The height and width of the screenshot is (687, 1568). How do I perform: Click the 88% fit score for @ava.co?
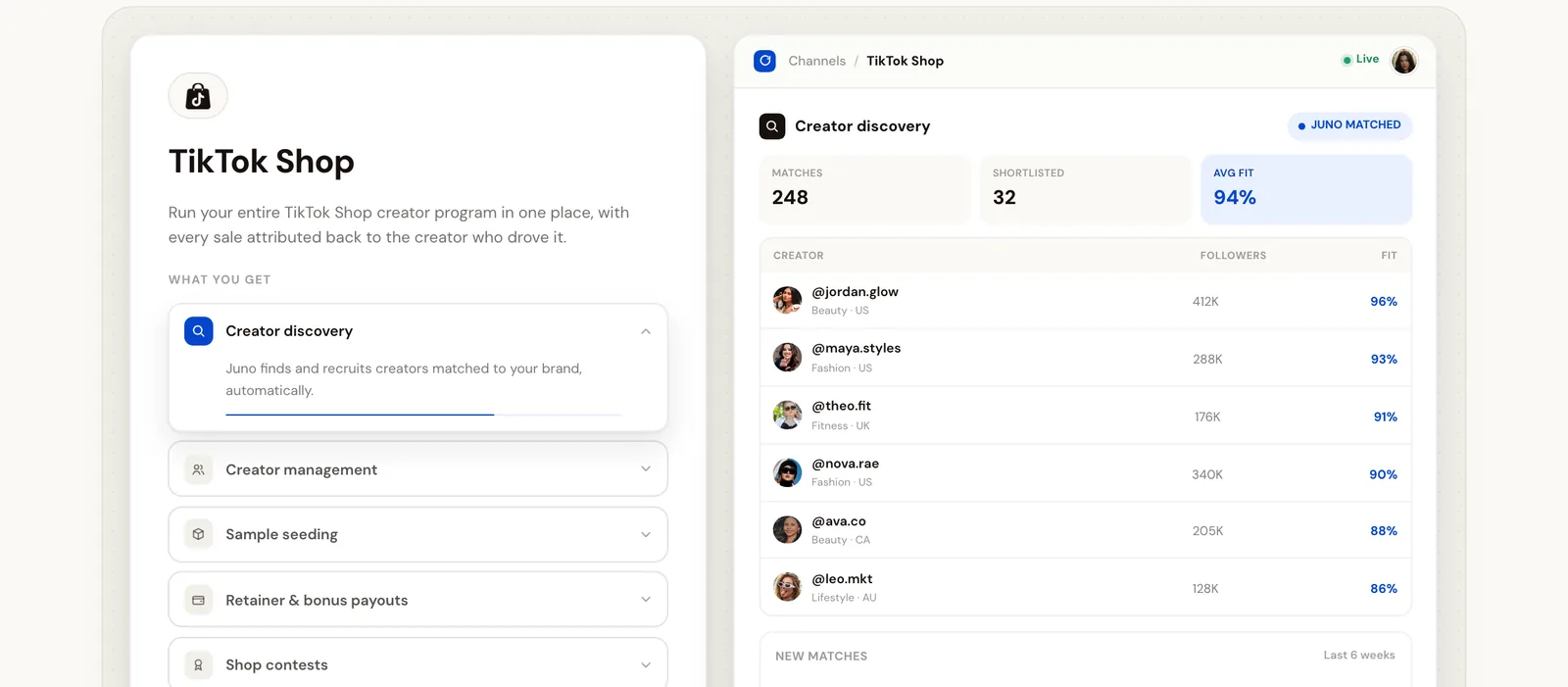click(1384, 531)
